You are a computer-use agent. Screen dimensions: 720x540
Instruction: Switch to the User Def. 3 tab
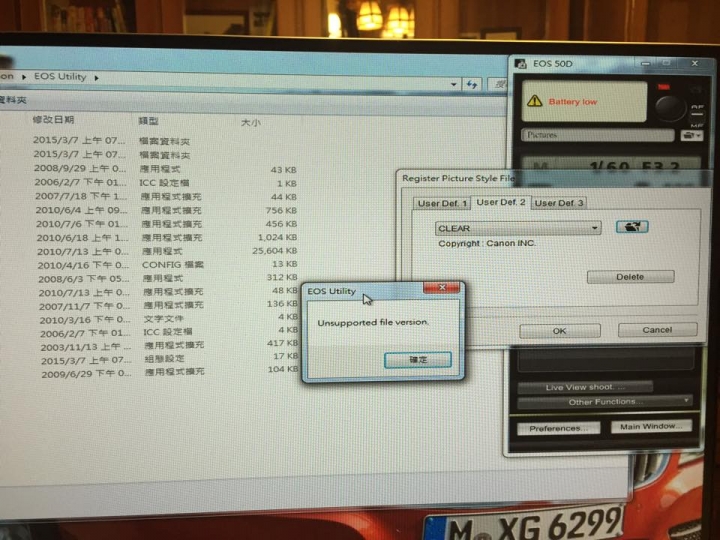(559, 203)
